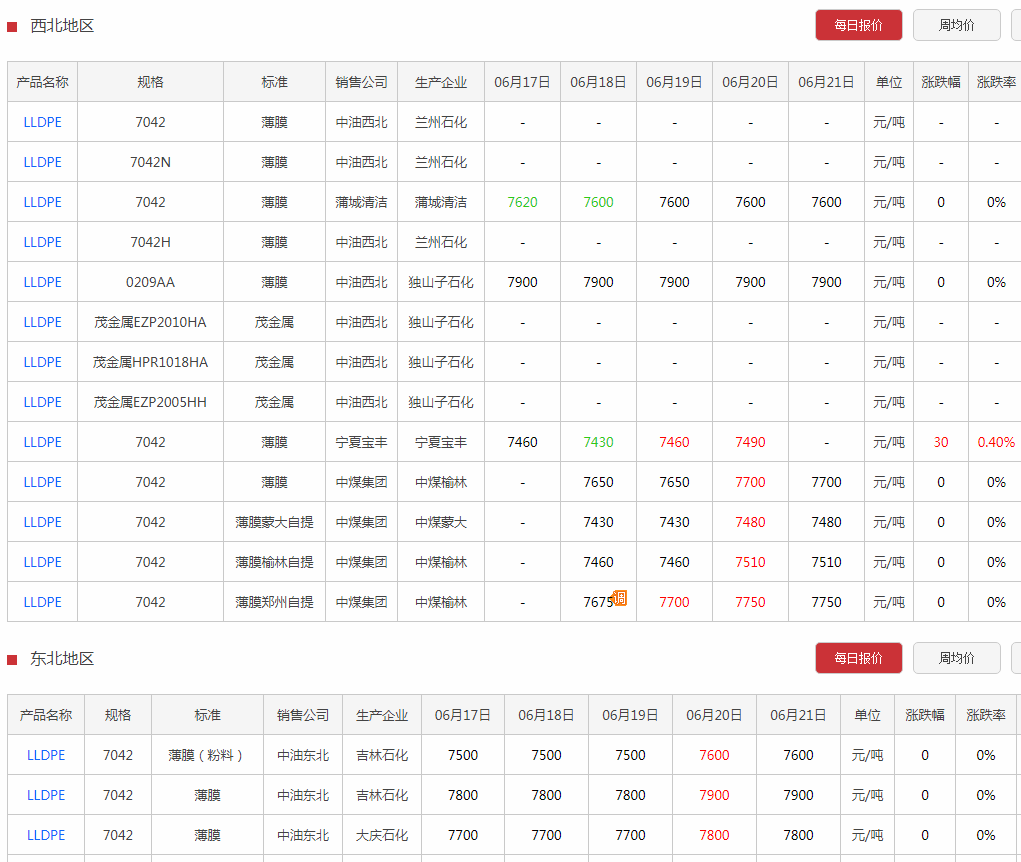Click 涨跌率 header in 西北地区 table
This screenshot has height=862, width=1021.
996,82
